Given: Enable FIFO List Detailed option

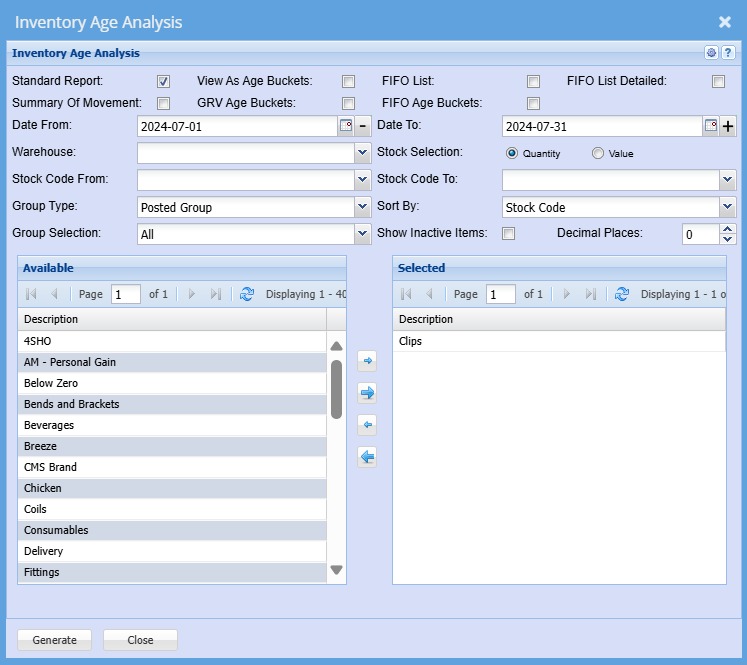Looking at the screenshot, I should [x=718, y=82].
